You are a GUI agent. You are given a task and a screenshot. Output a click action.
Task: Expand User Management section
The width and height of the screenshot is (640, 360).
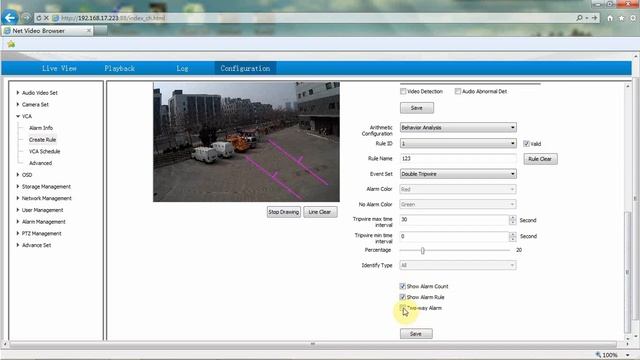[x=42, y=210]
